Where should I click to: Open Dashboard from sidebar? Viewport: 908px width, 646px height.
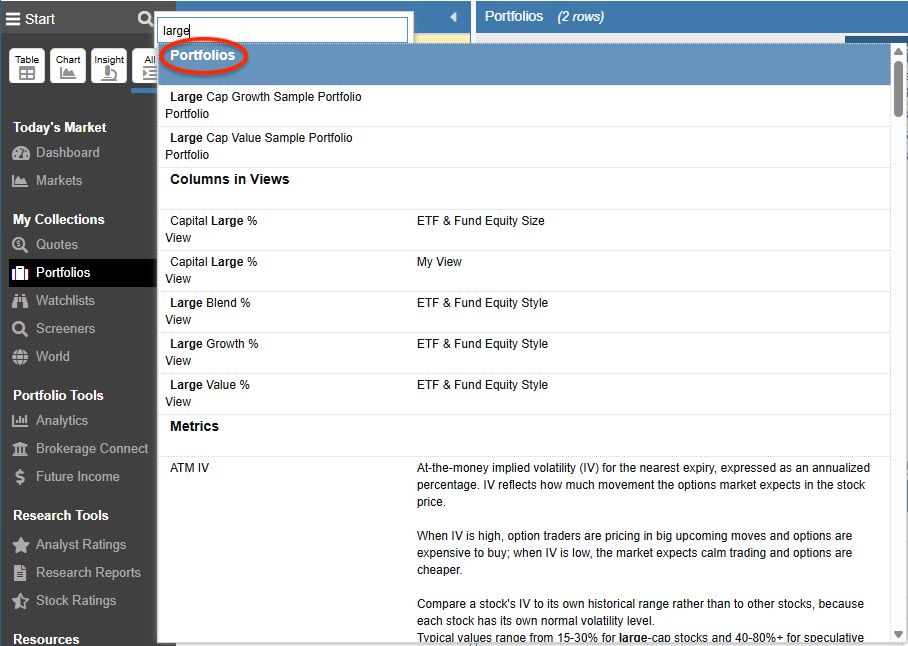56,153
